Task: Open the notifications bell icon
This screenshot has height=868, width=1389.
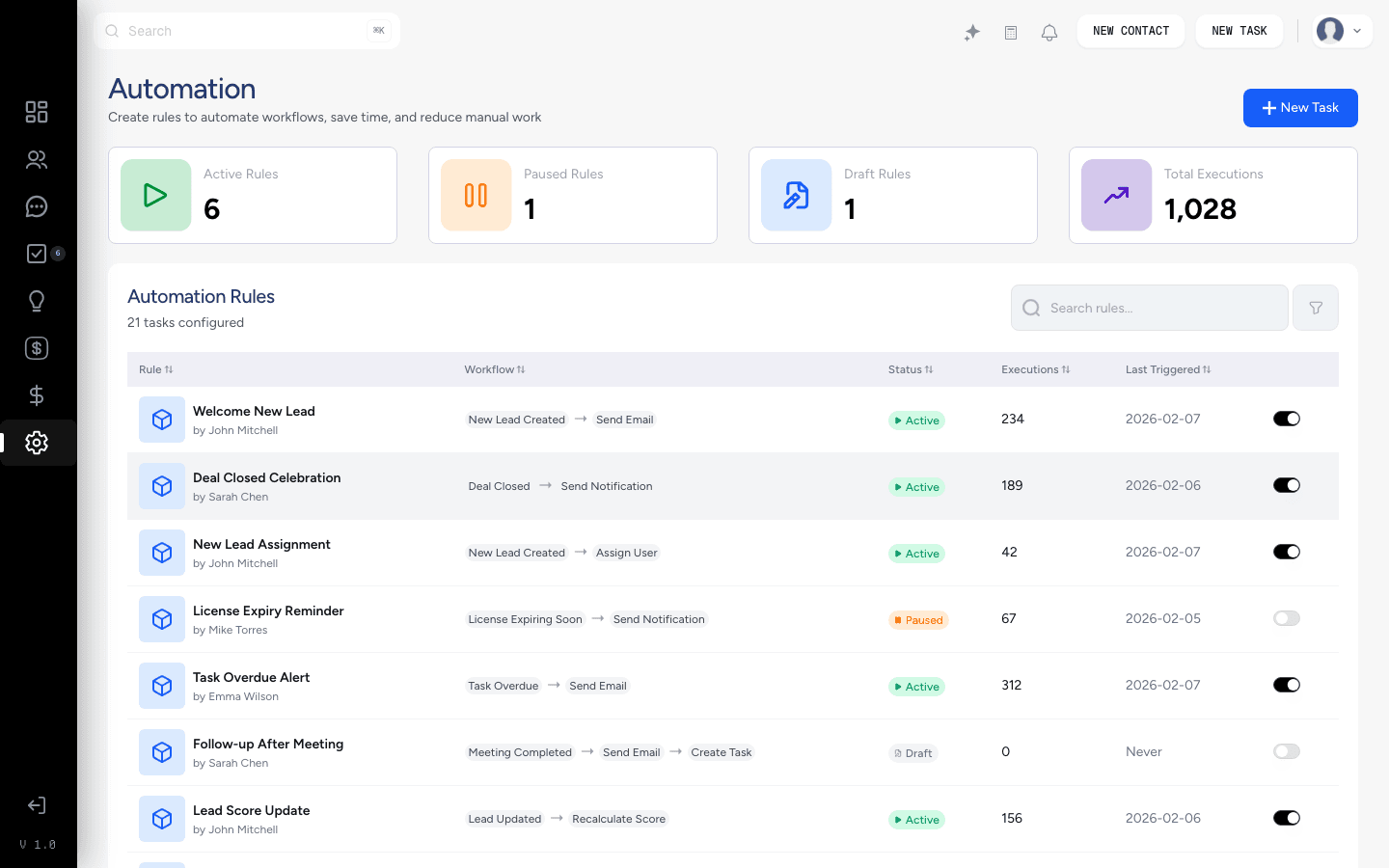Action: pyautogui.click(x=1049, y=33)
